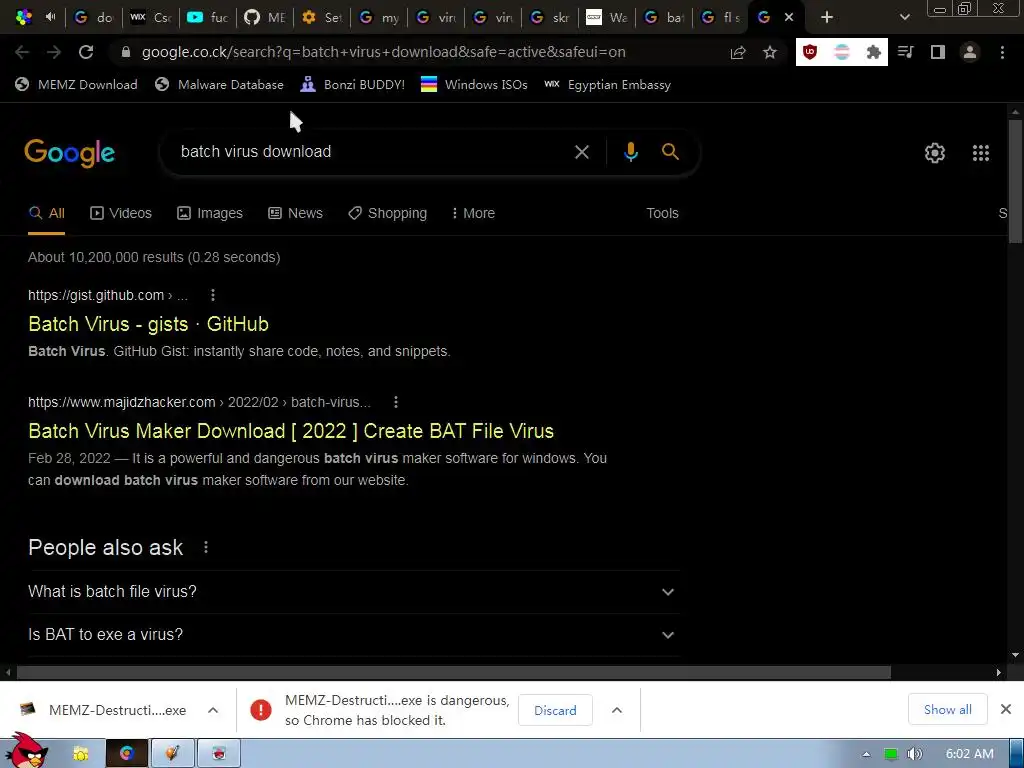Switch to the YouTube browser tab
Screen dimensions: 1024x768
(x=207, y=17)
